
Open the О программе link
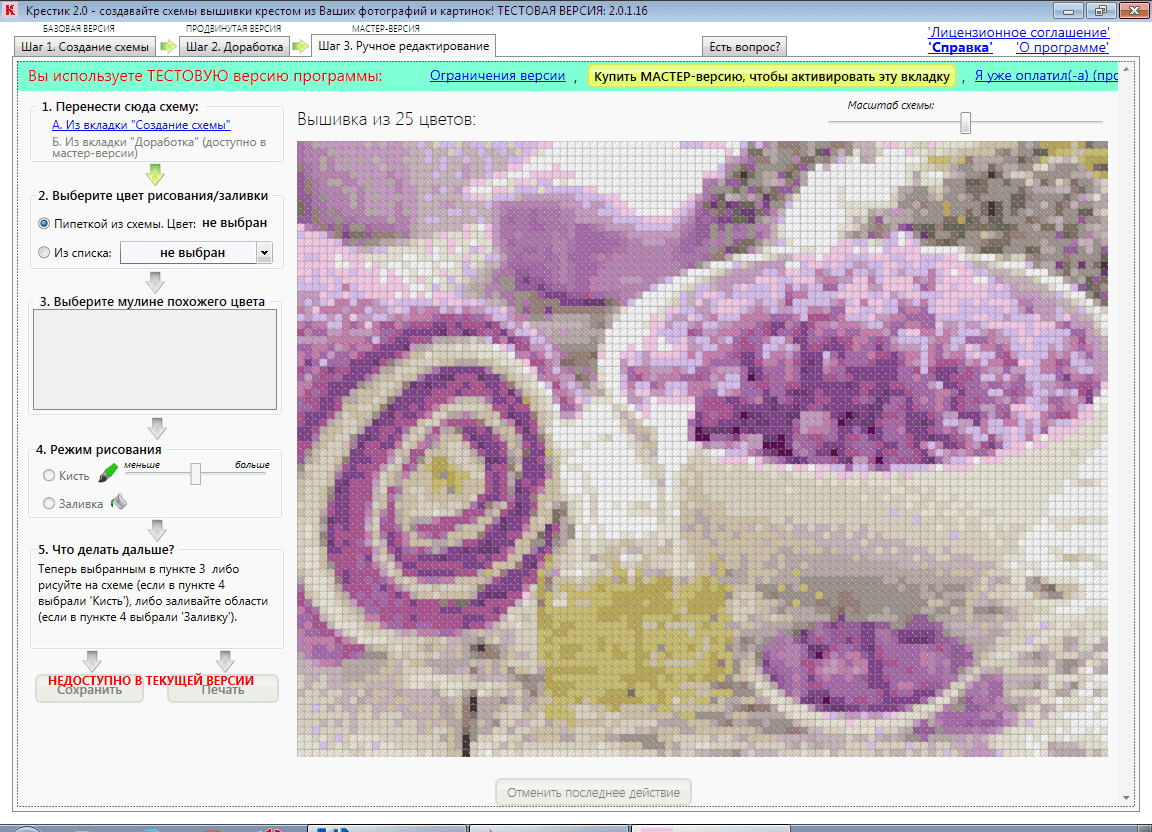tap(1062, 47)
